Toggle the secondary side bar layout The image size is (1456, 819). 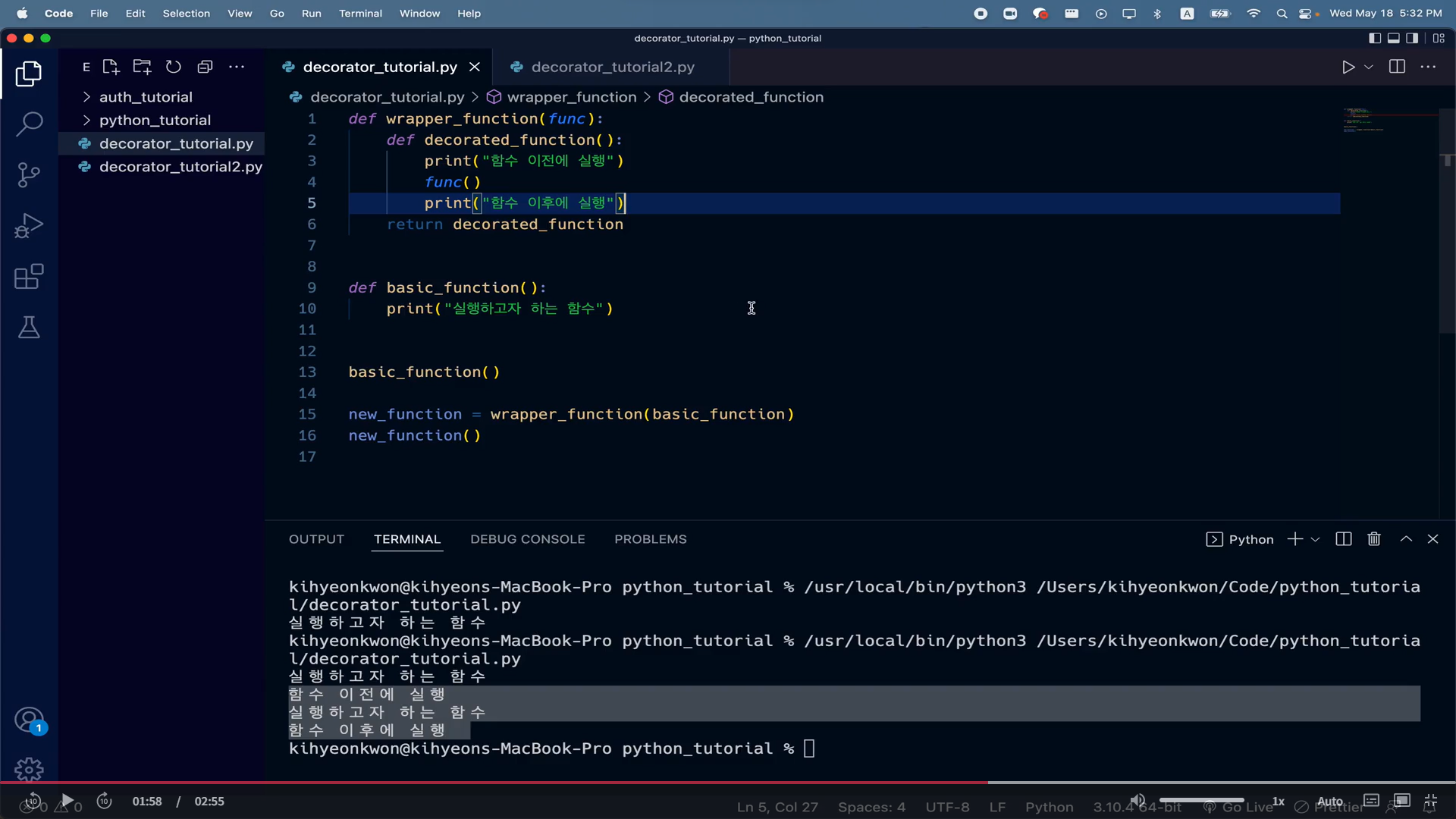click(1412, 38)
